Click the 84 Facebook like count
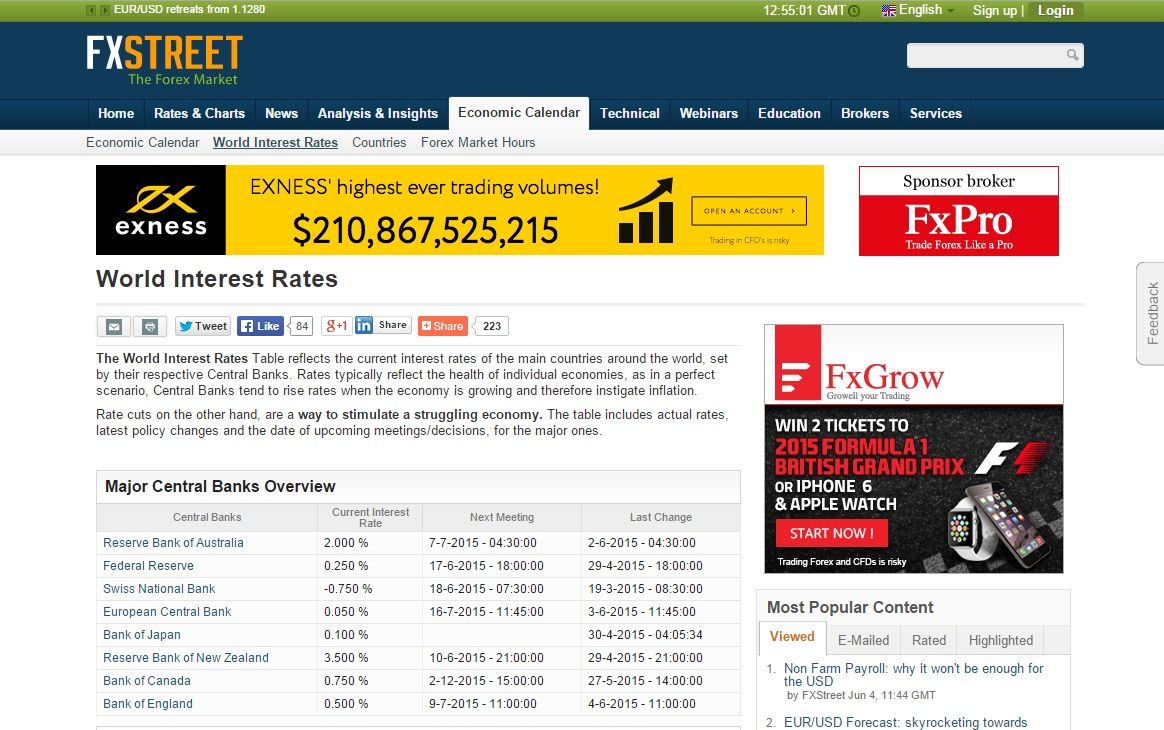Viewport: 1164px width, 730px height. (x=301, y=326)
